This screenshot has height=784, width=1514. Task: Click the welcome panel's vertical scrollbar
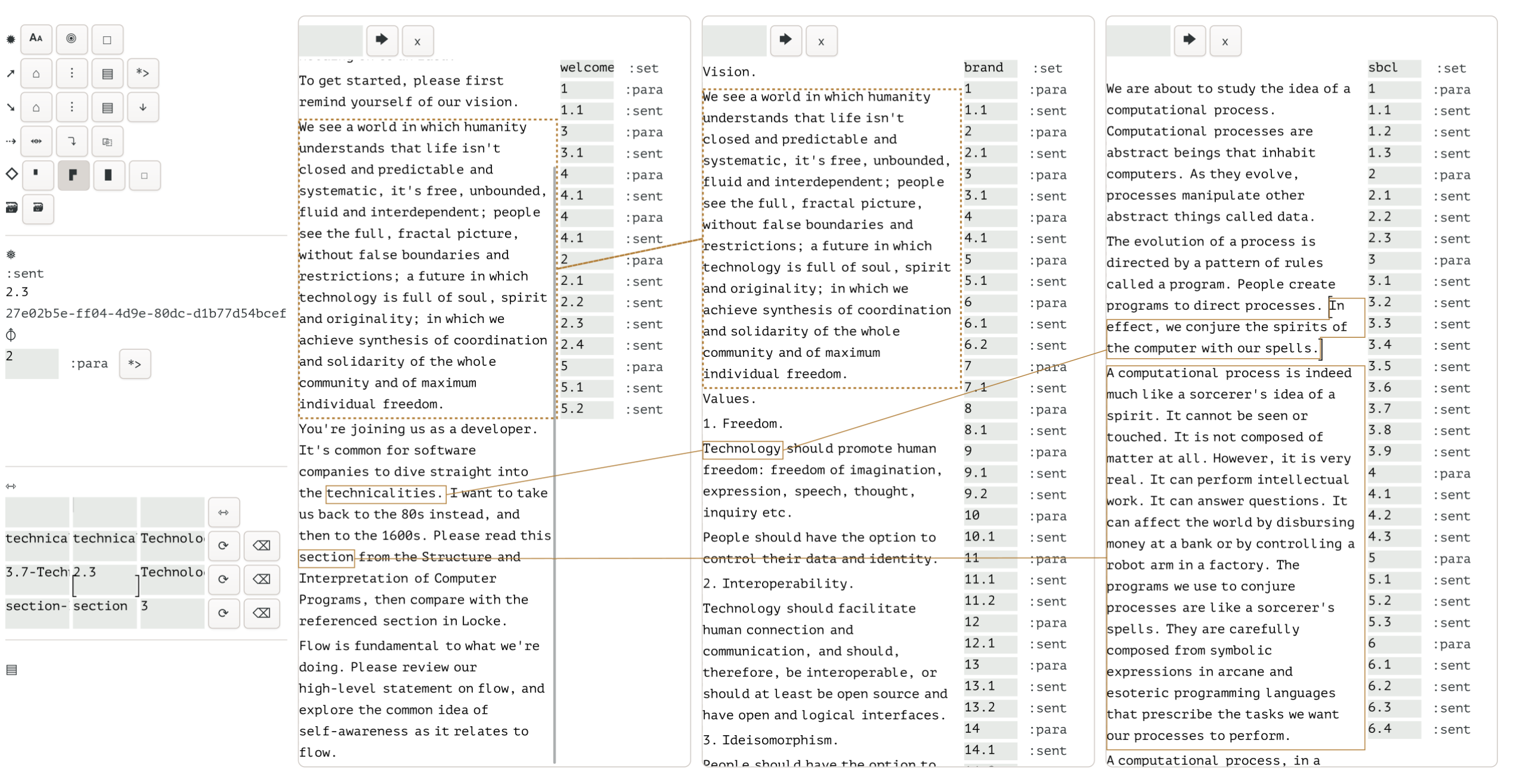555,464
